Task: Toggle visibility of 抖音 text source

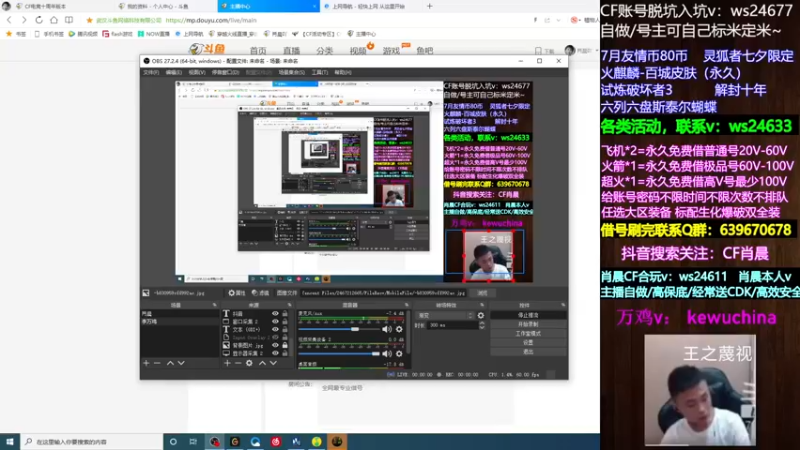Action: [275, 314]
